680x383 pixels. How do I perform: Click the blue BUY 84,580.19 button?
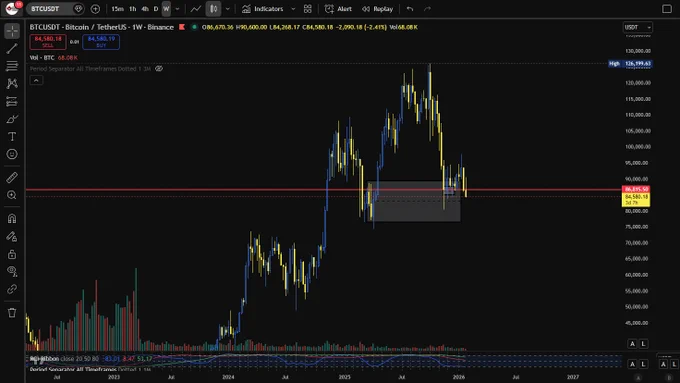pyautogui.click(x=101, y=42)
